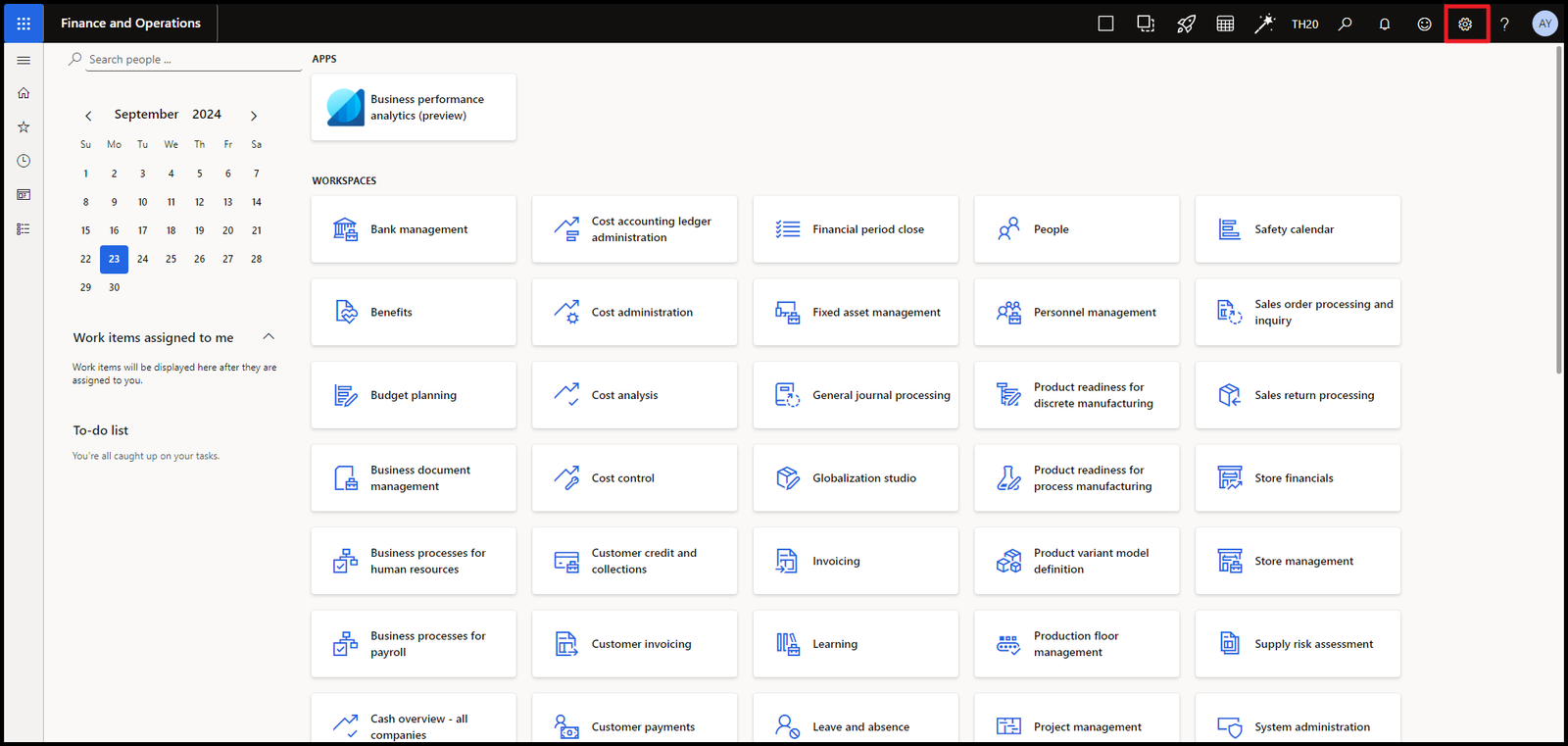Viewport: 1568px width, 746px height.
Task: Open Sales order processing and inquiry tile
Action: point(1298,312)
